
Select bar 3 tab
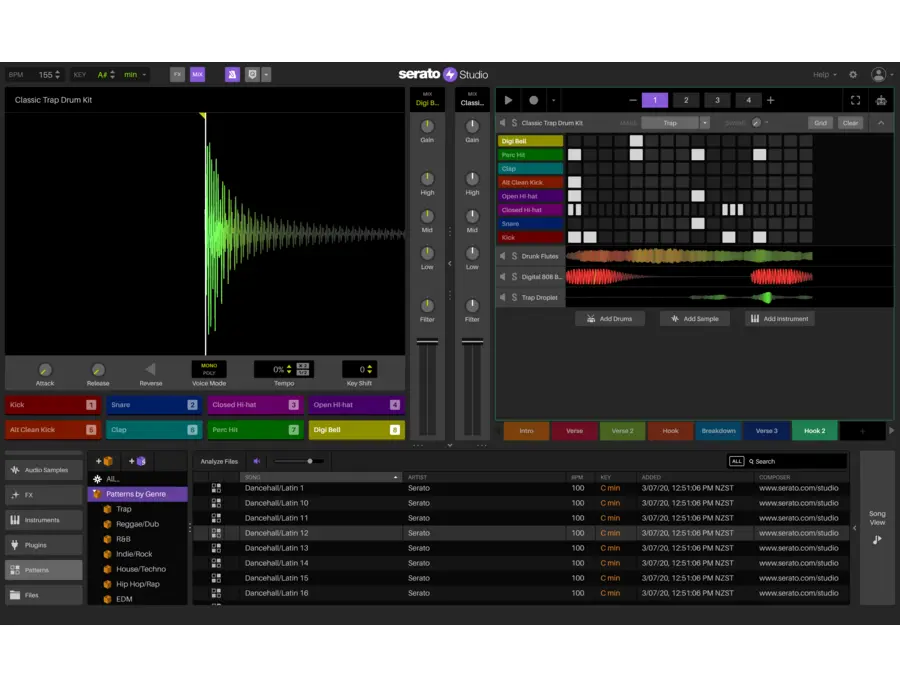(x=717, y=100)
